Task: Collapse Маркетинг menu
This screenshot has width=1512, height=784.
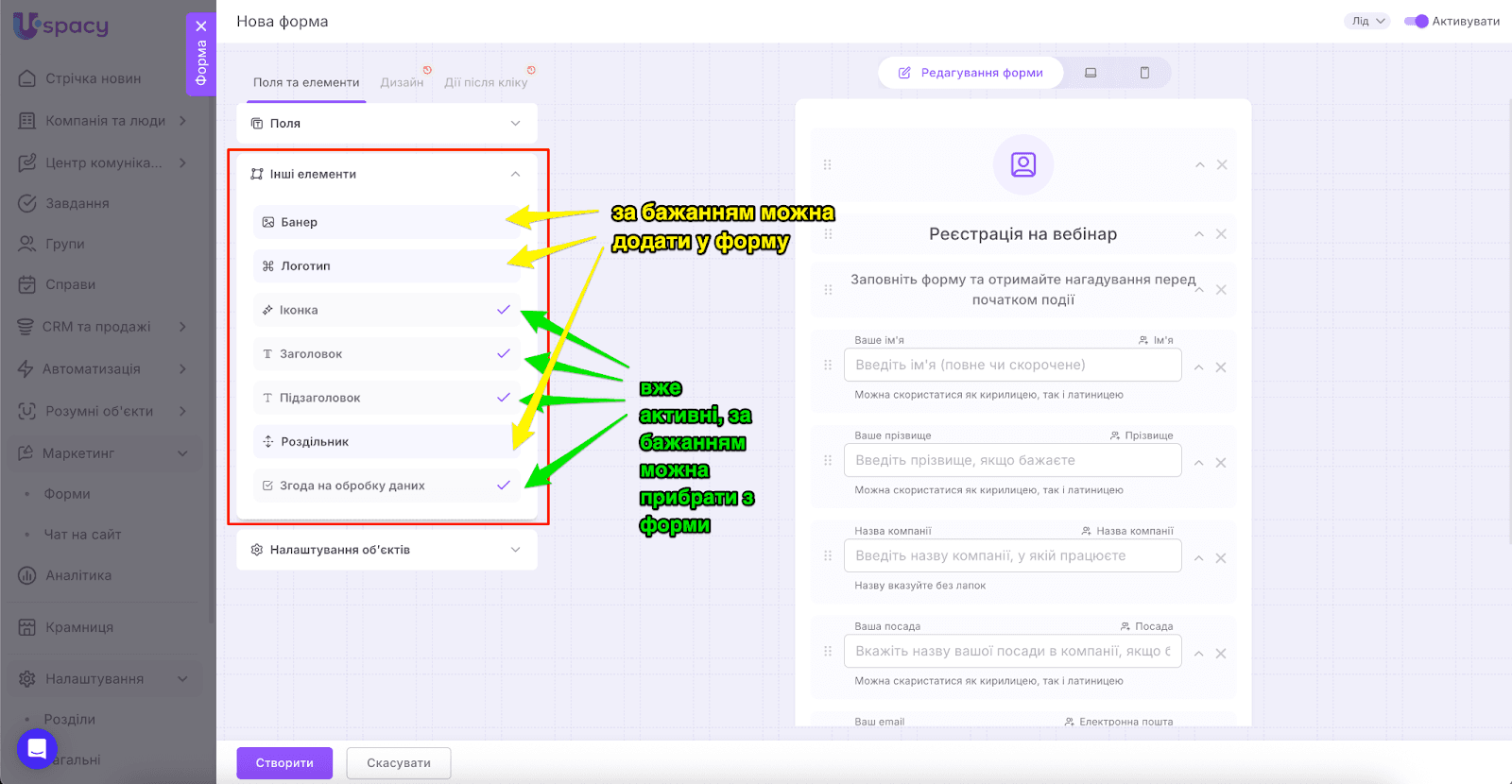Action: pyautogui.click(x=182, y=453)
